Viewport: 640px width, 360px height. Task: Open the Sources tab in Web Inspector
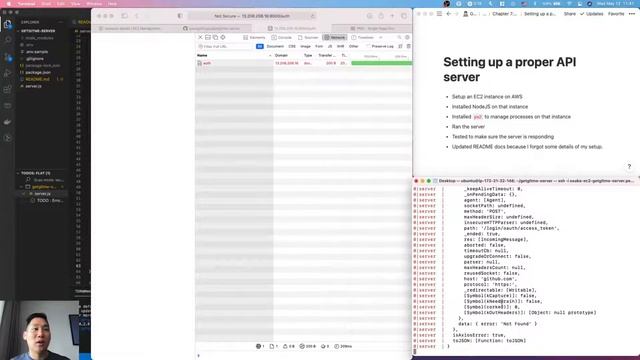pos(308,37)
